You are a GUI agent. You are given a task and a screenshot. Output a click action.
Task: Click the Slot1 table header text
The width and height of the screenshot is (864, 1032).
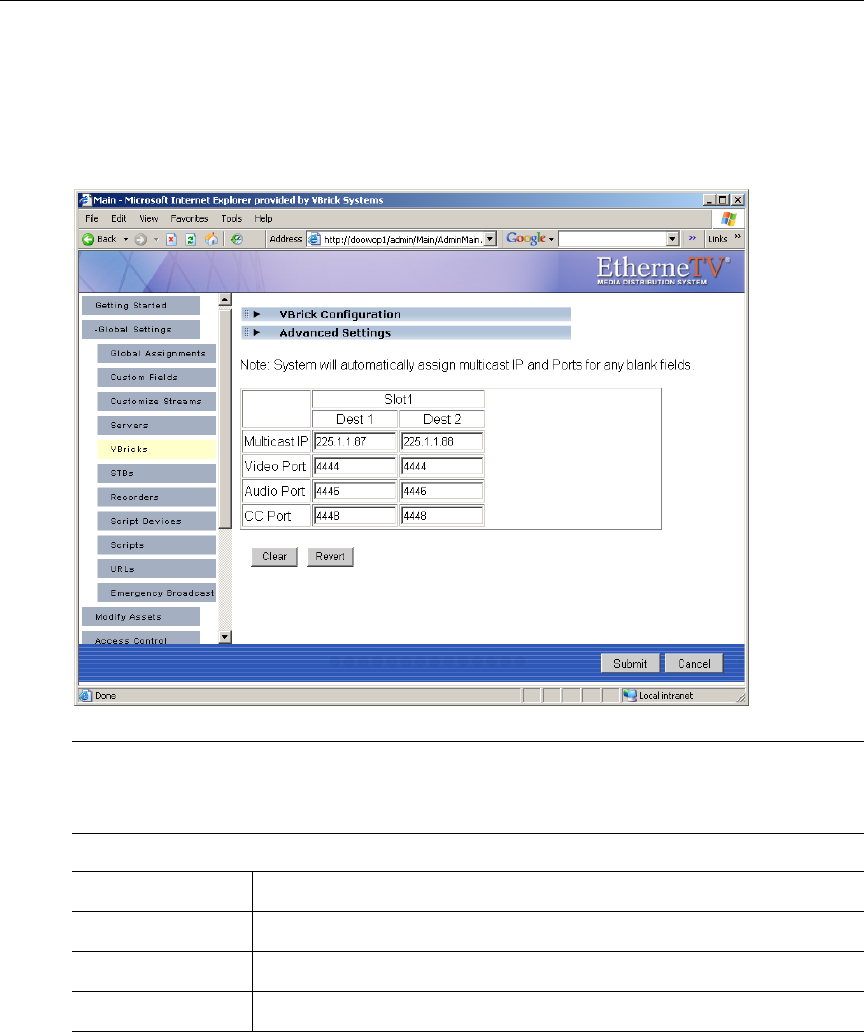pos(398,400)
